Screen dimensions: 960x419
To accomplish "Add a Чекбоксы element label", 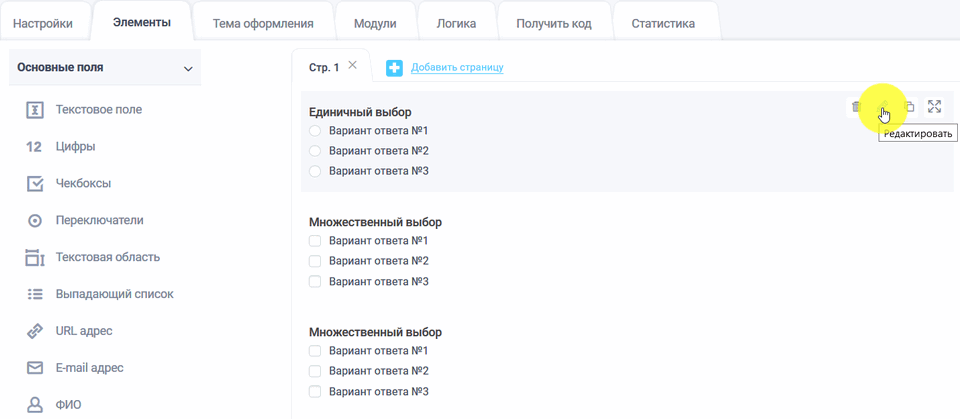I will point(83,184).
